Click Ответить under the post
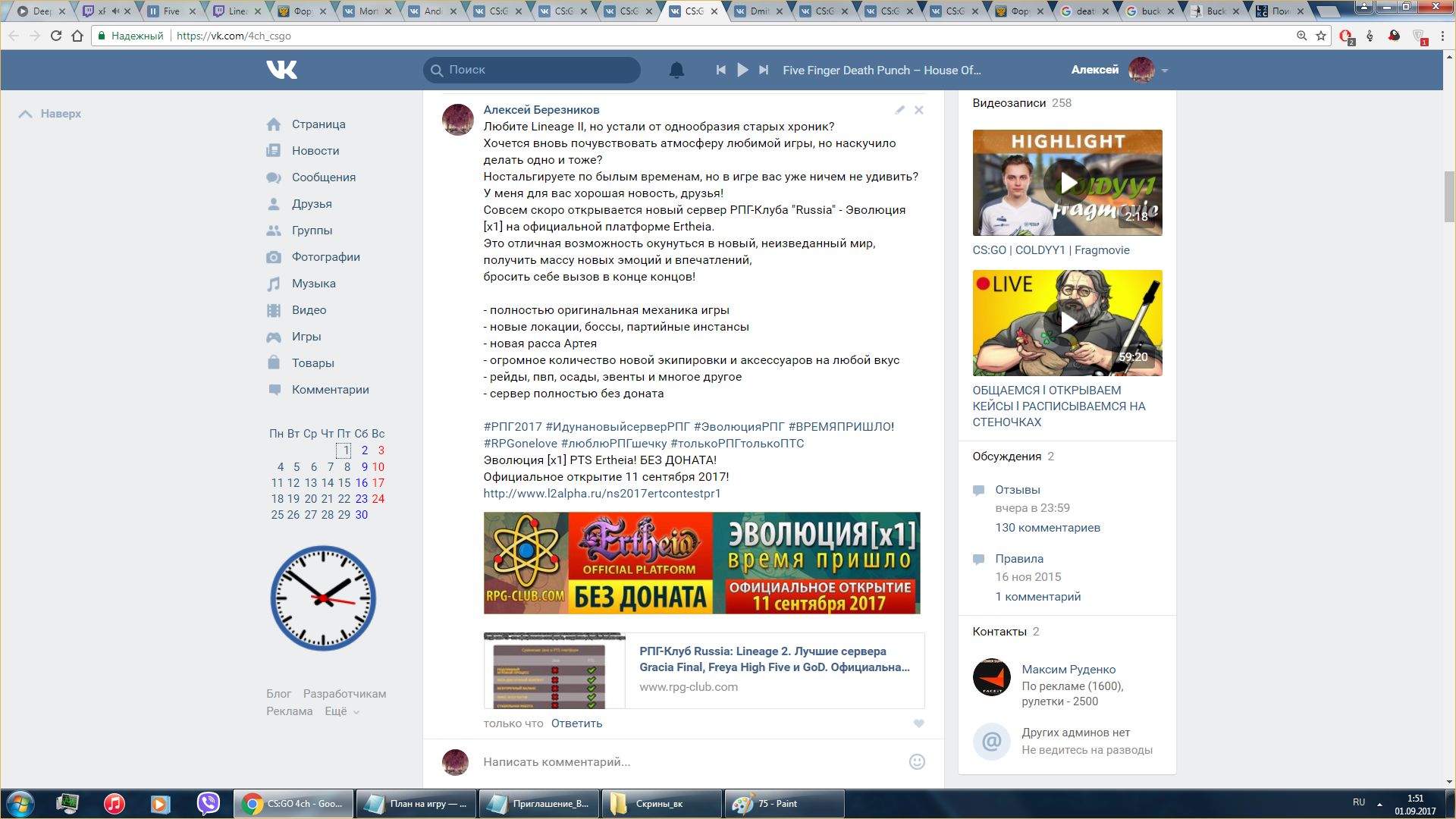The height and width of the screenshot is (819, 1456). 576,723
